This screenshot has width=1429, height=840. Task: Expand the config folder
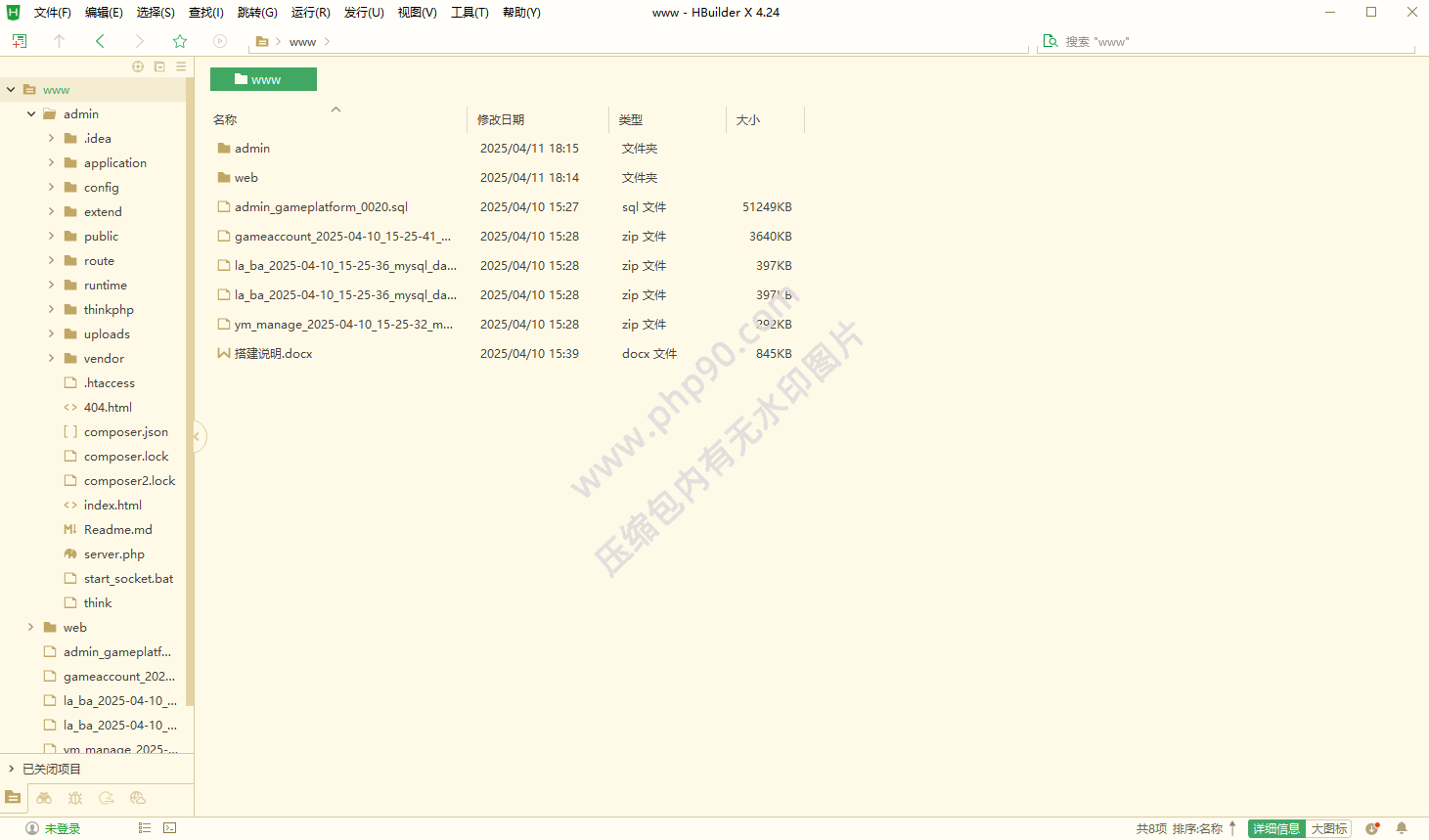[x=52, y=188]
